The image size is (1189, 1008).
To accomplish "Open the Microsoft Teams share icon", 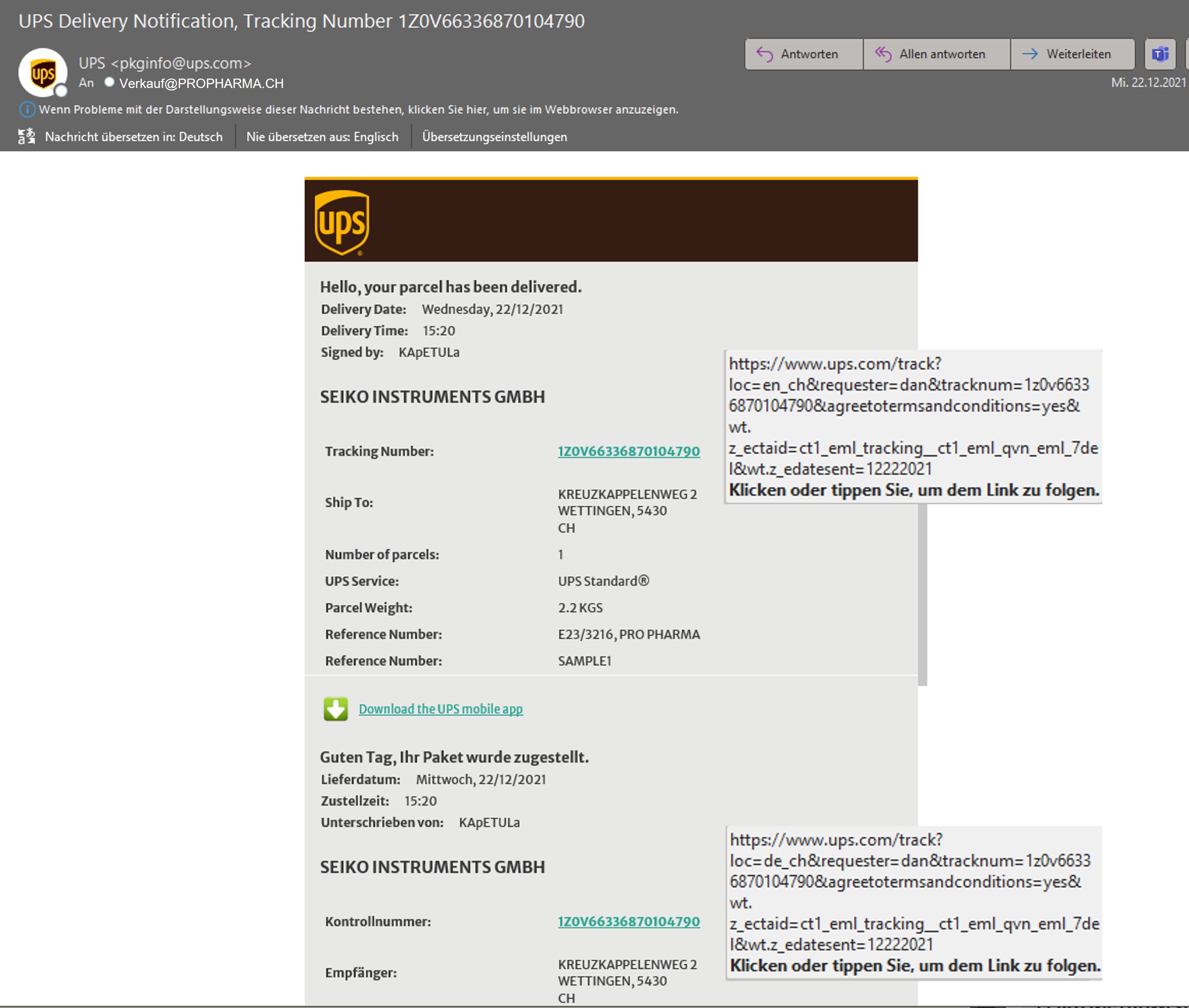I will pyautogui.click(x=1160, y=54).
